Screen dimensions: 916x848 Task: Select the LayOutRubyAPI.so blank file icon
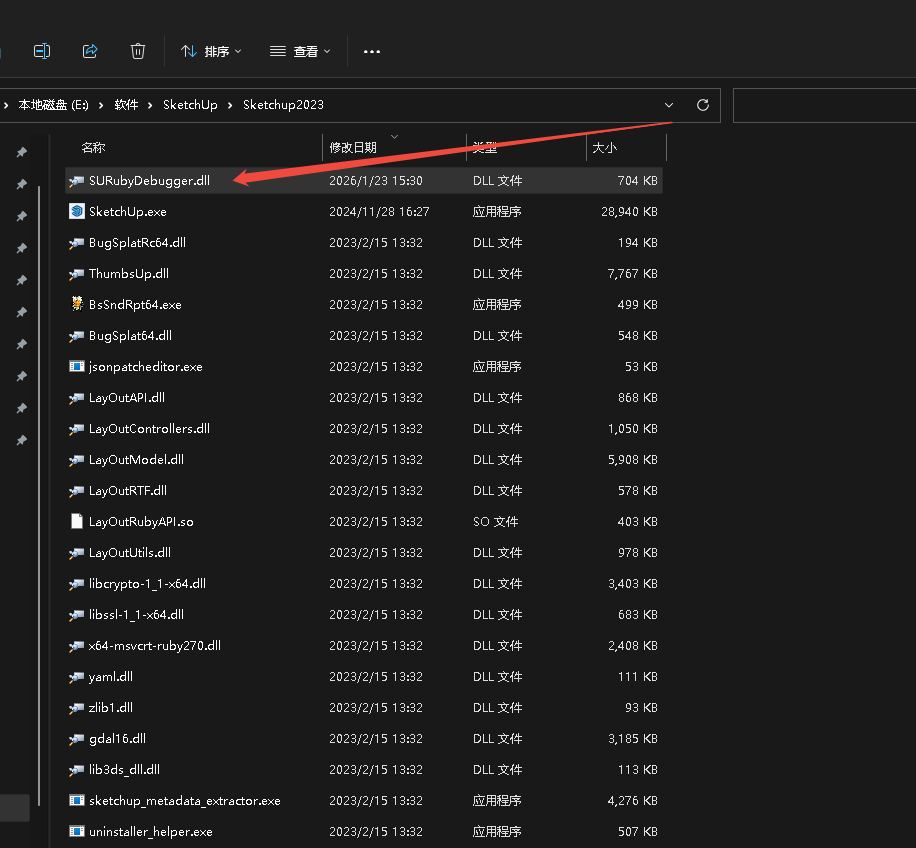77,521
